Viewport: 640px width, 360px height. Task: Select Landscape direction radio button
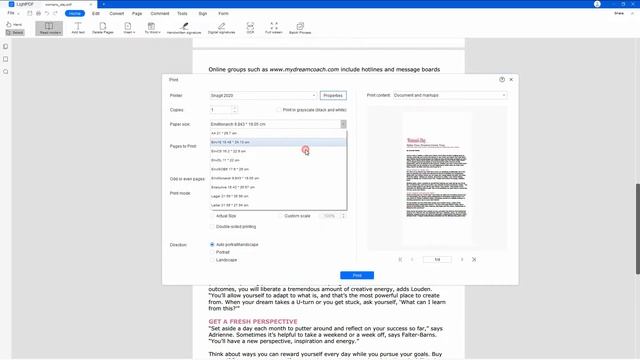(212, 260)
